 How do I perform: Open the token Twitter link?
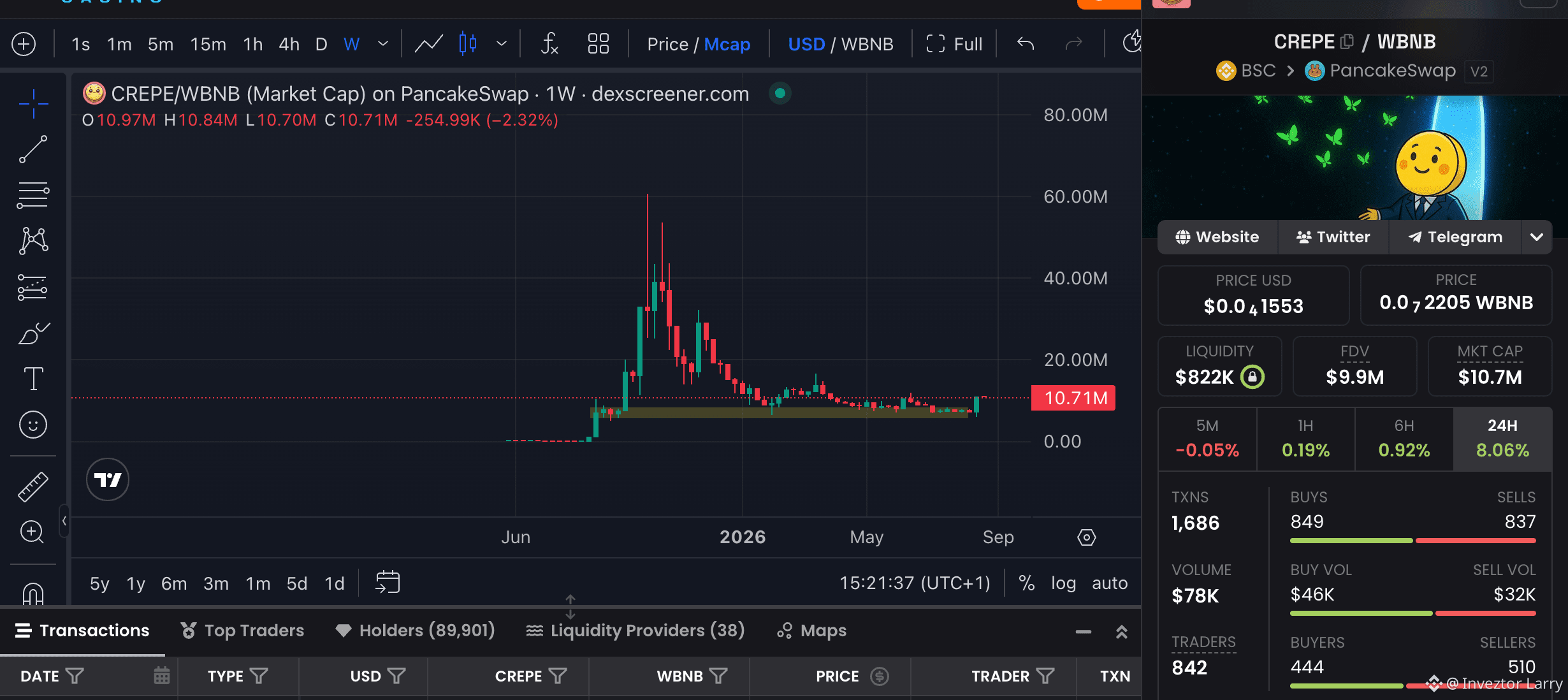1333,237
